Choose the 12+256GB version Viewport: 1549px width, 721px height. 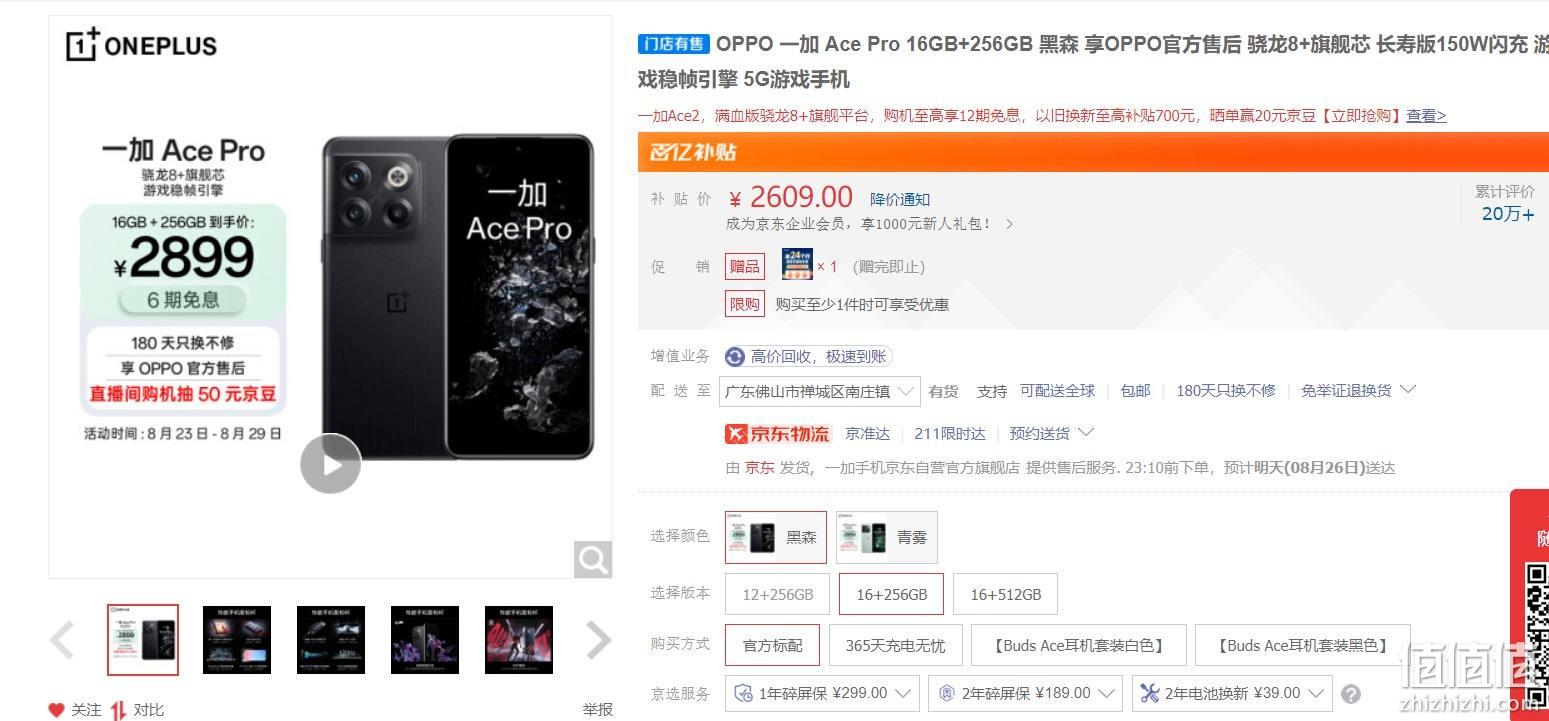coord(778,594)
